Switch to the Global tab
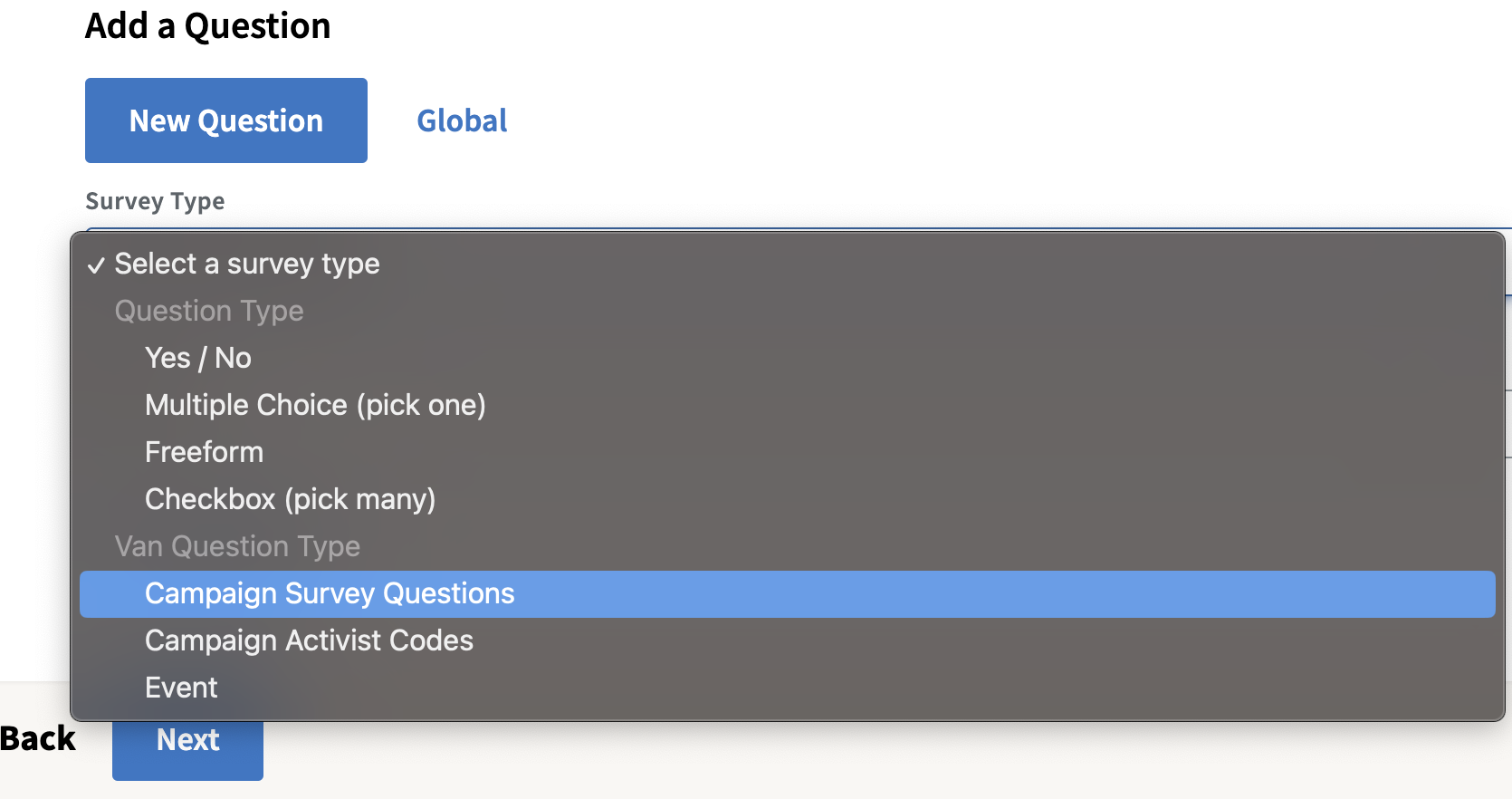This screenshot has width=1512, height=799. coord(462,120)
